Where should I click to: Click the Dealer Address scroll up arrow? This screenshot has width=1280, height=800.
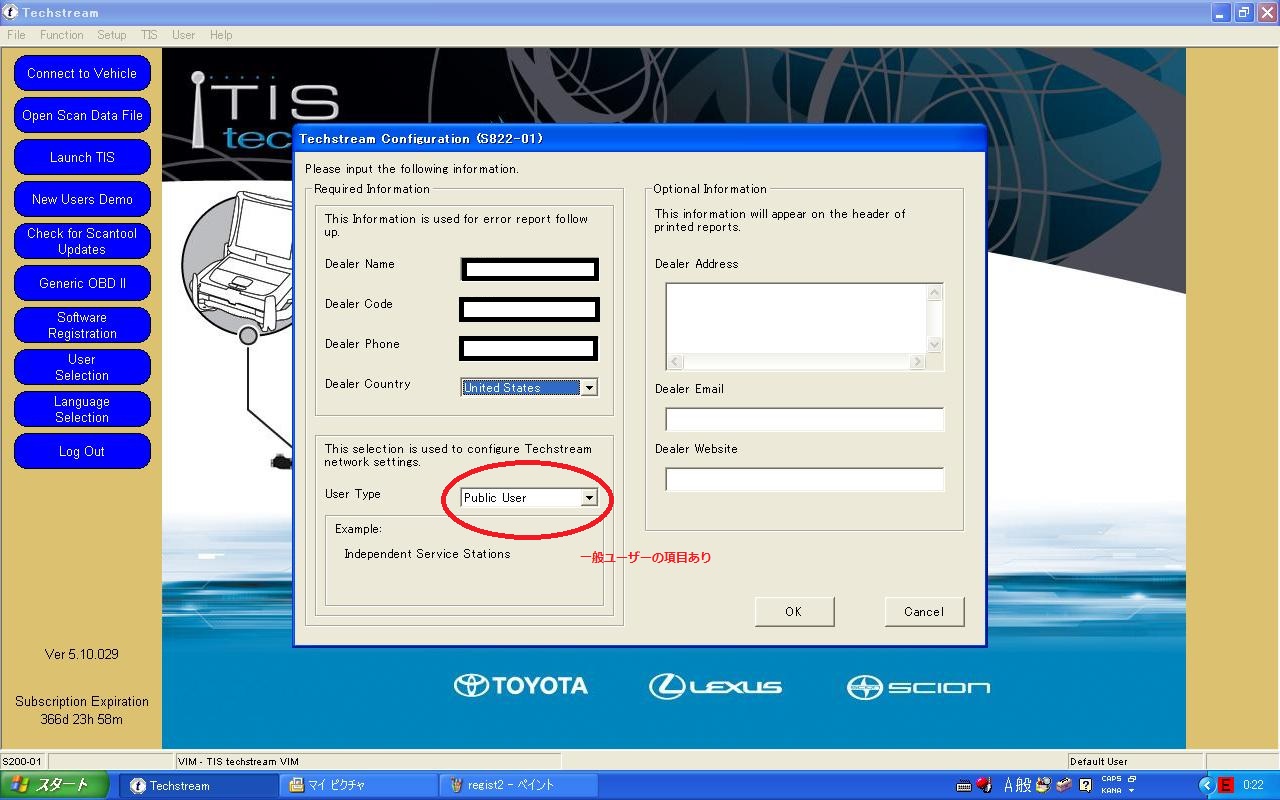pyautogui.click(x=935, y=293)
